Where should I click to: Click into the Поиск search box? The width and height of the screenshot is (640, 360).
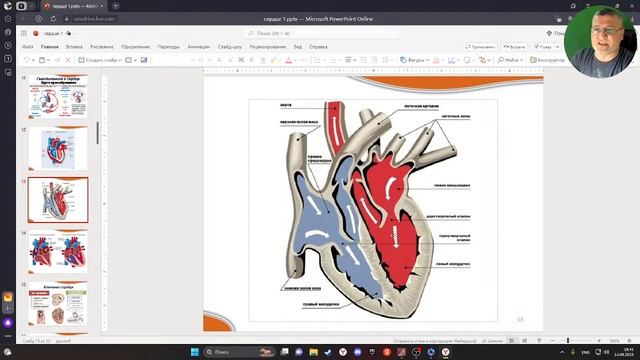point(320,33)
